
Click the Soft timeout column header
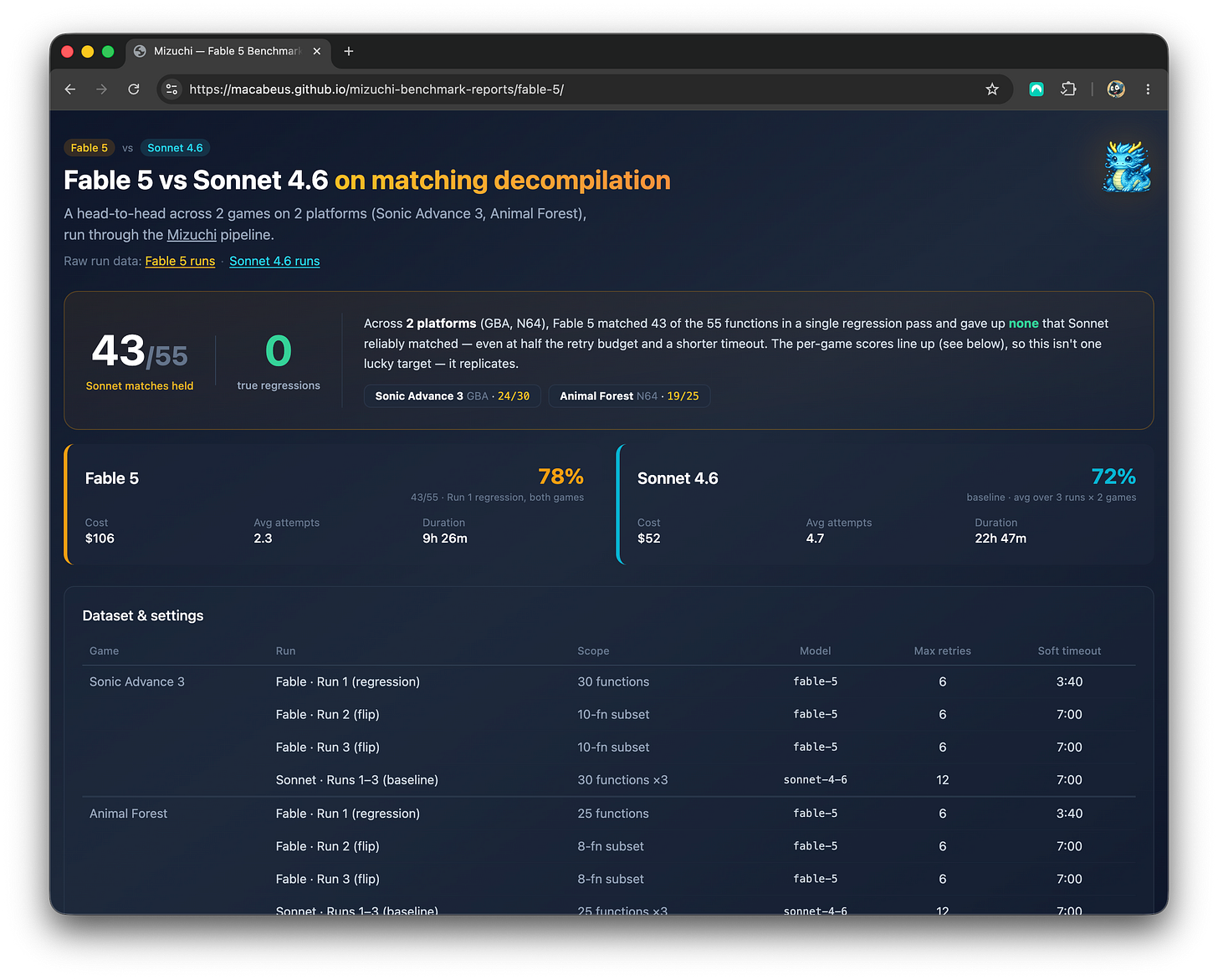1069,651
